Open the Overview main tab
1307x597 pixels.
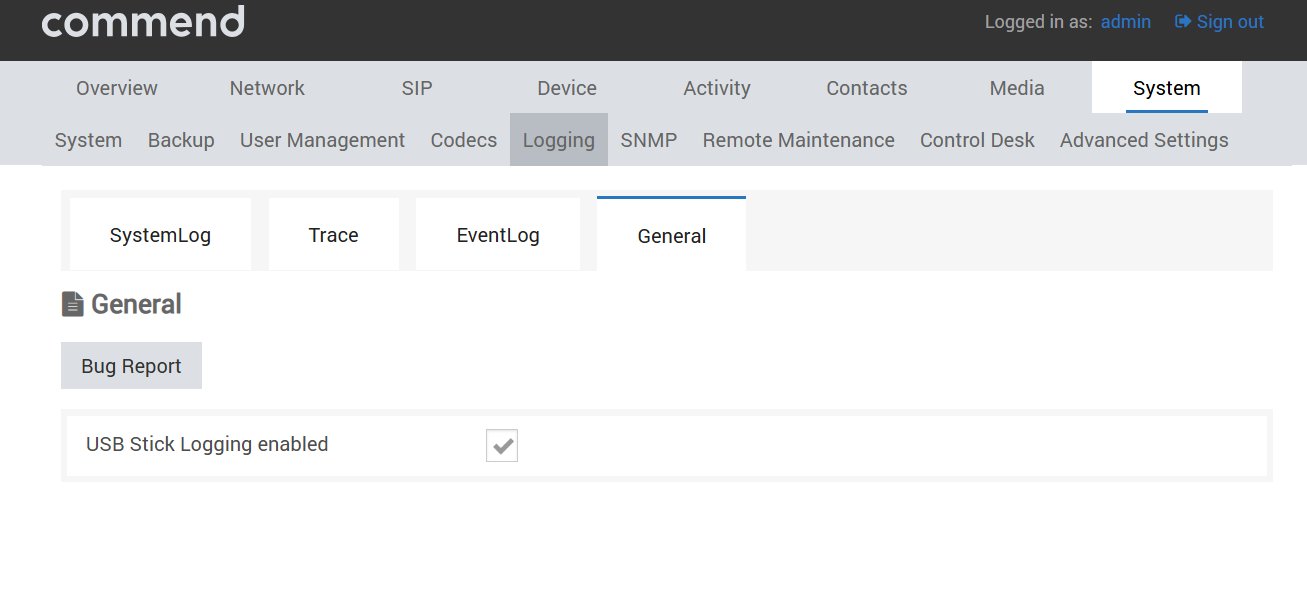tap(117, 88)
